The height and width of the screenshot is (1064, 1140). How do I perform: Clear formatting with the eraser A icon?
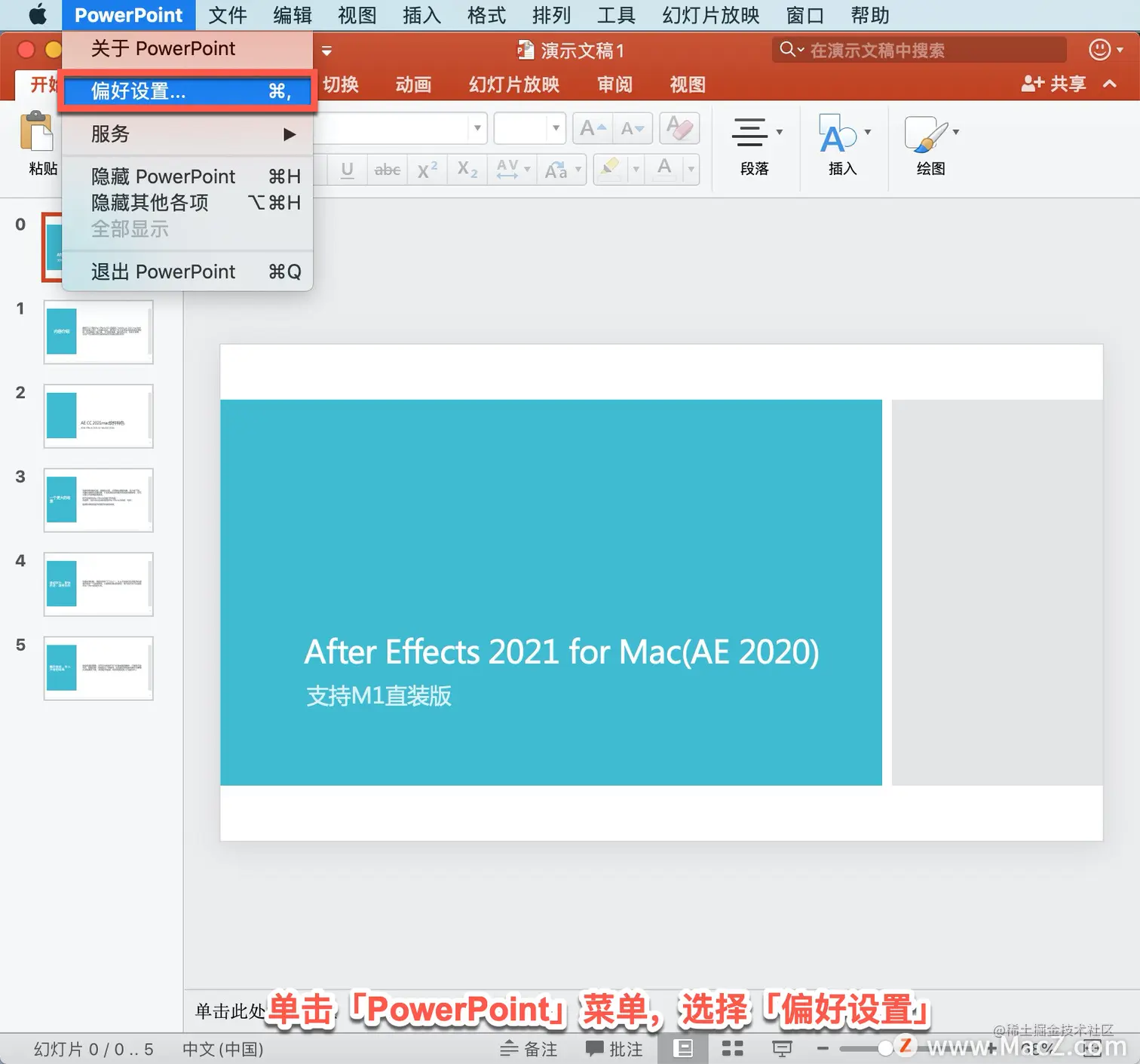click(x=679, y=128)
